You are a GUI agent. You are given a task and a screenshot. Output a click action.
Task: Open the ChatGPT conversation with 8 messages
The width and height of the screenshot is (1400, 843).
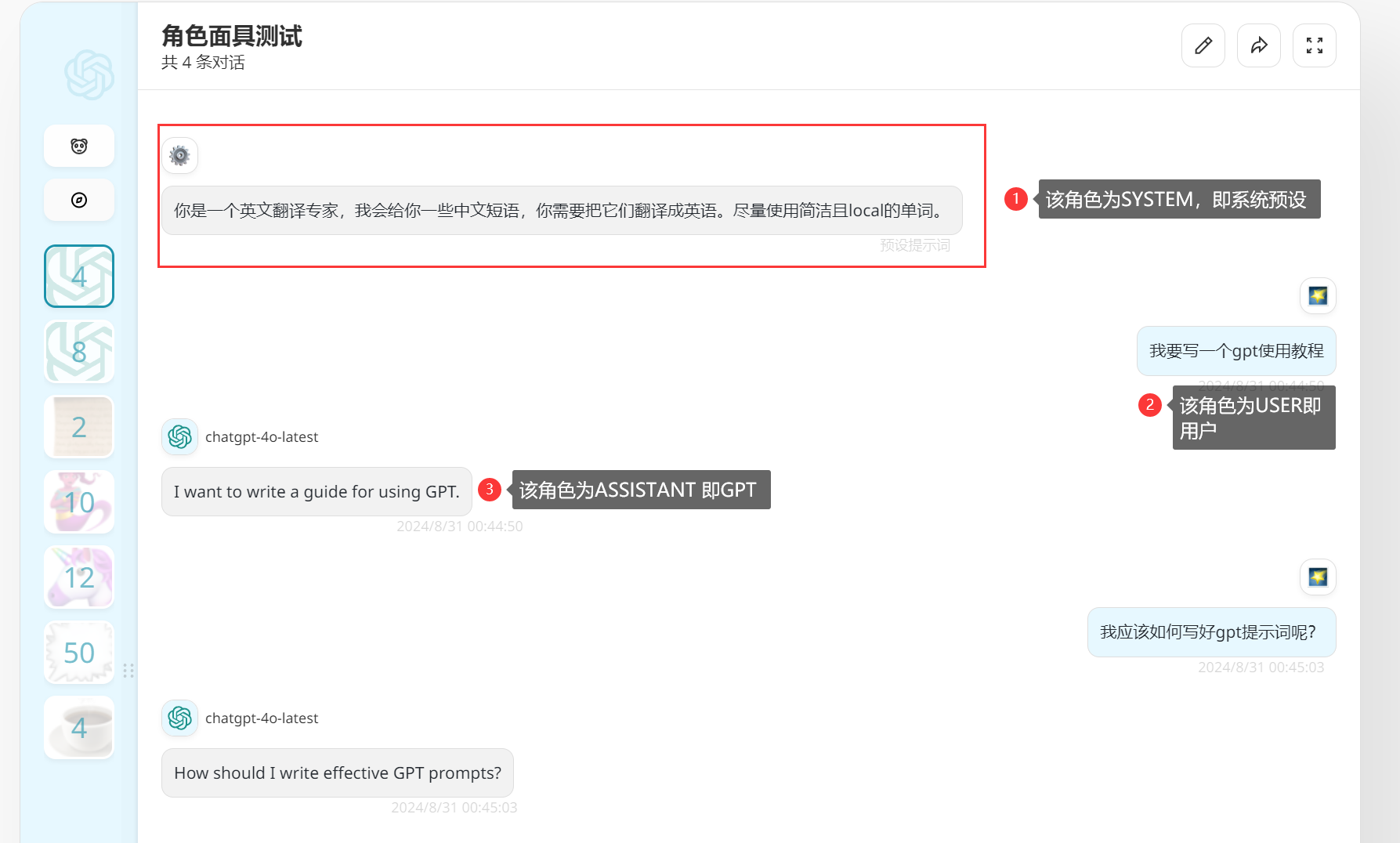tap(78, 351)
